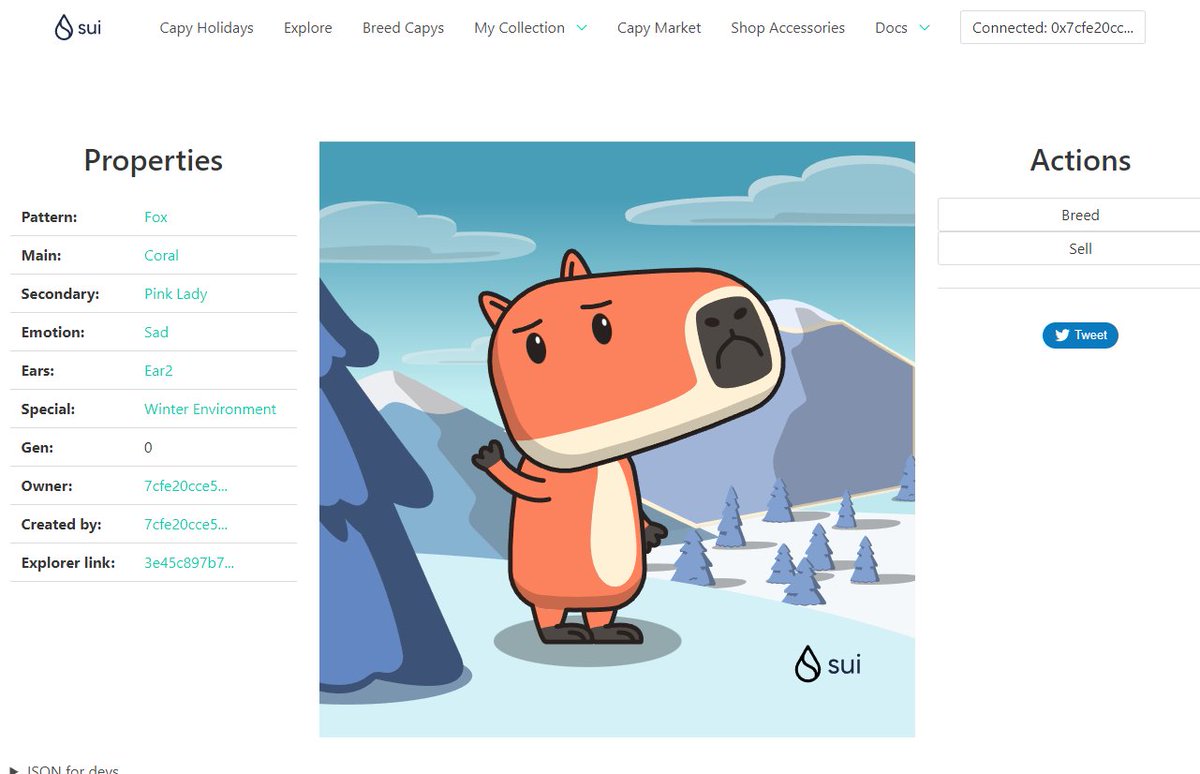
Task: Click the Properties heading
Action: (x=153, y=160)
